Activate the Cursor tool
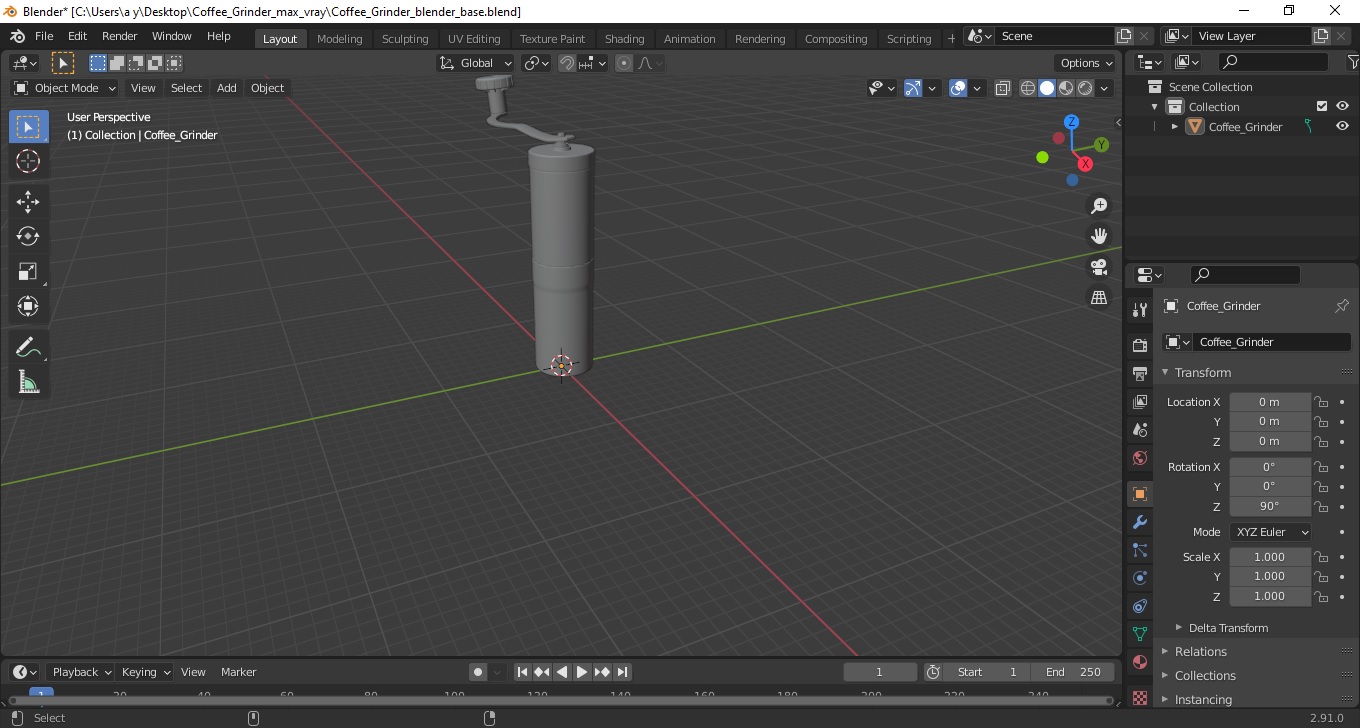Screen dimensions: 1360x728 (28, 162)
